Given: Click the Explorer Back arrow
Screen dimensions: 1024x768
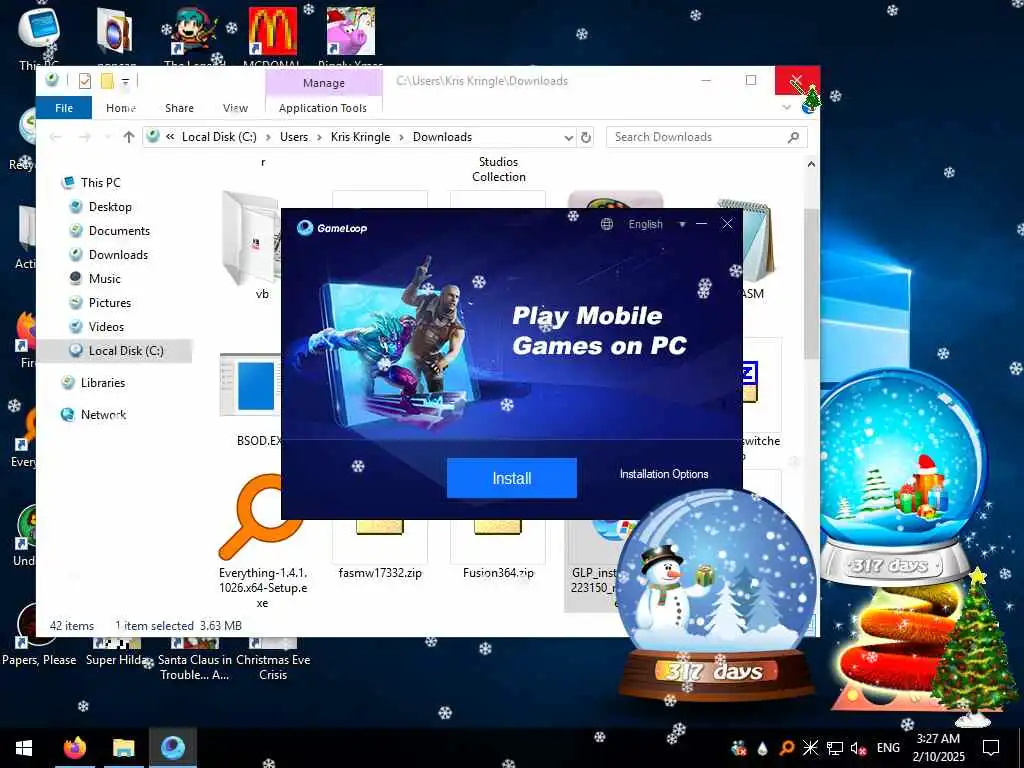Looking at the screenshot, I should tap(56, 136).
